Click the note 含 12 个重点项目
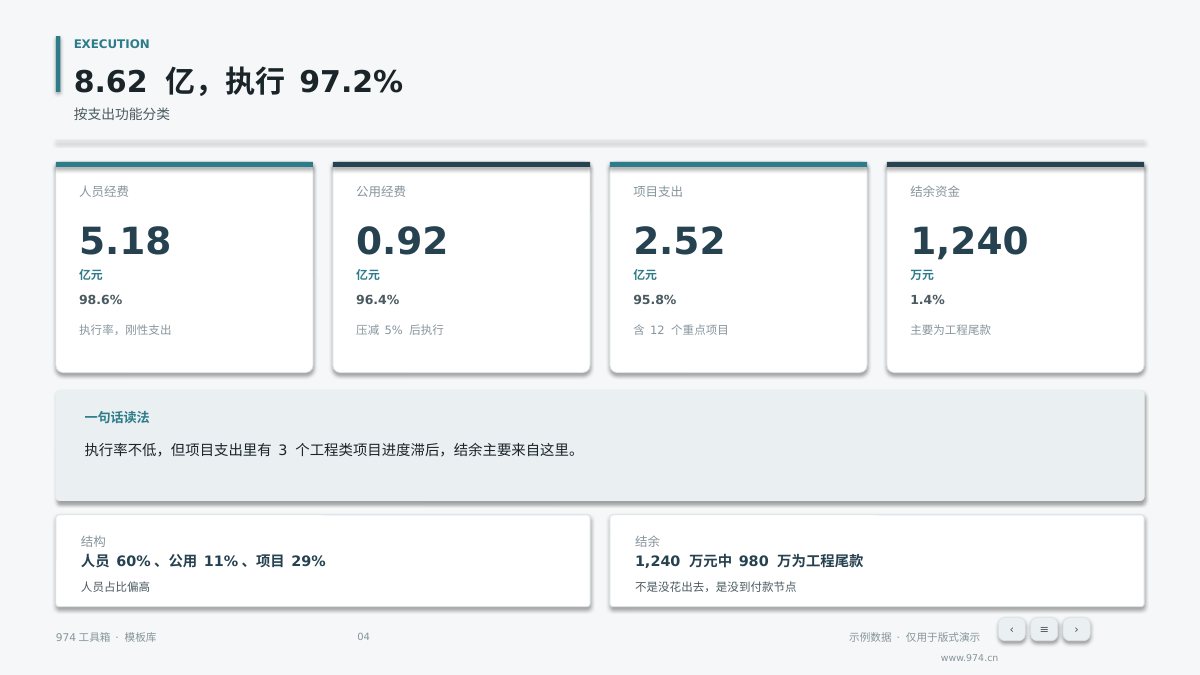The image size is (1200, 675). [681, 329]
